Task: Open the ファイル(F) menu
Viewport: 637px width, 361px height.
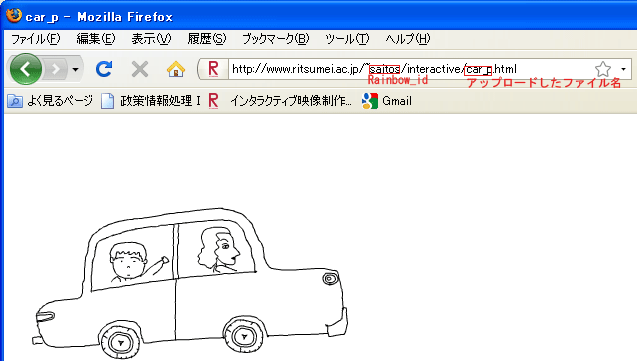Action: 36,39
